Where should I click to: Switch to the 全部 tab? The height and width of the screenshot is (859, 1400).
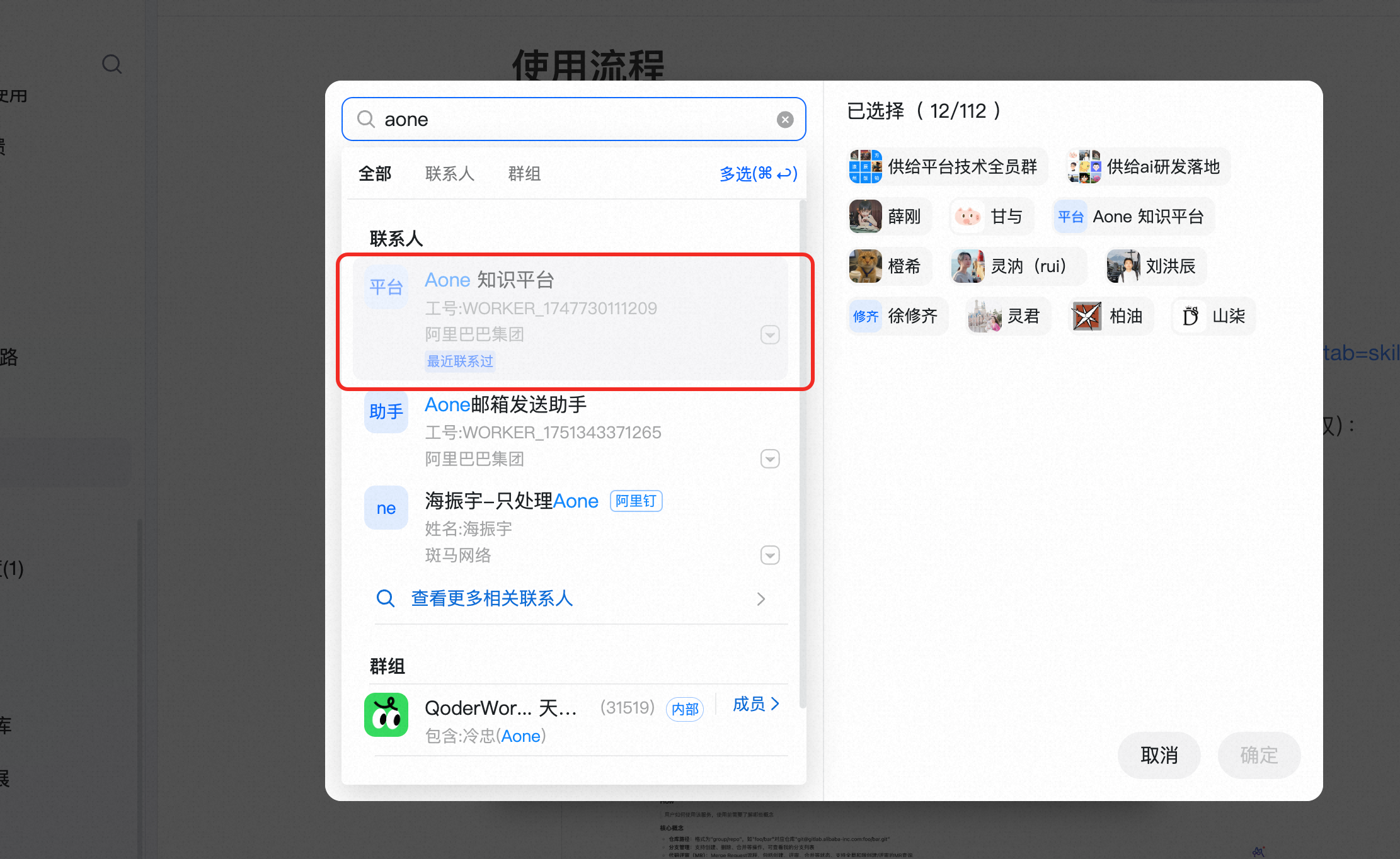pyautogui.click(x=375, y=174)
